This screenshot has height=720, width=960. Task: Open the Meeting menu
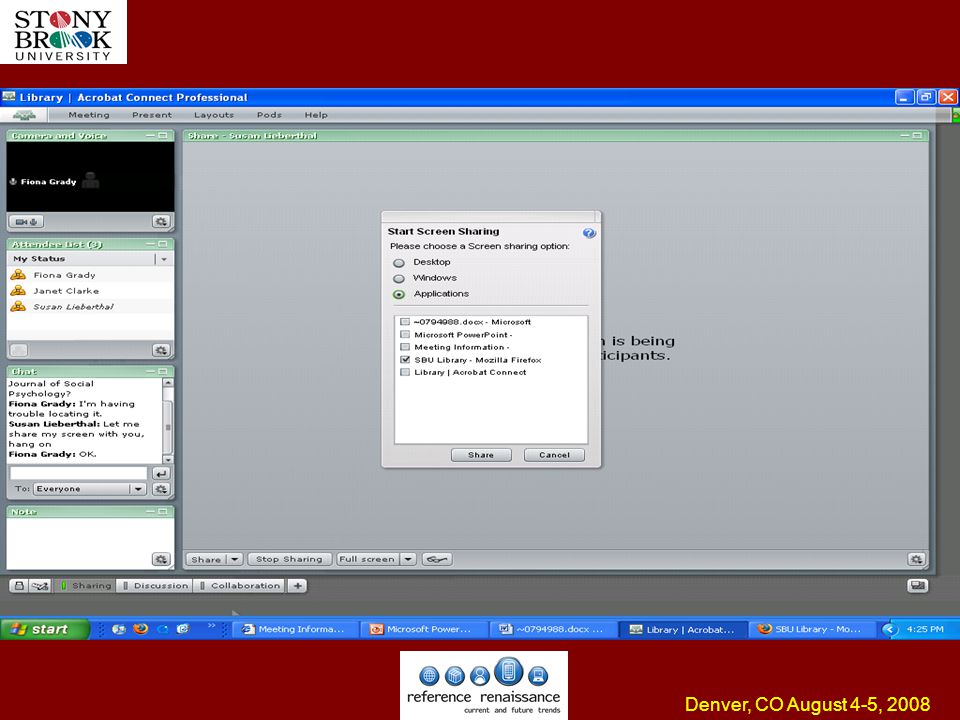(89, 115)
